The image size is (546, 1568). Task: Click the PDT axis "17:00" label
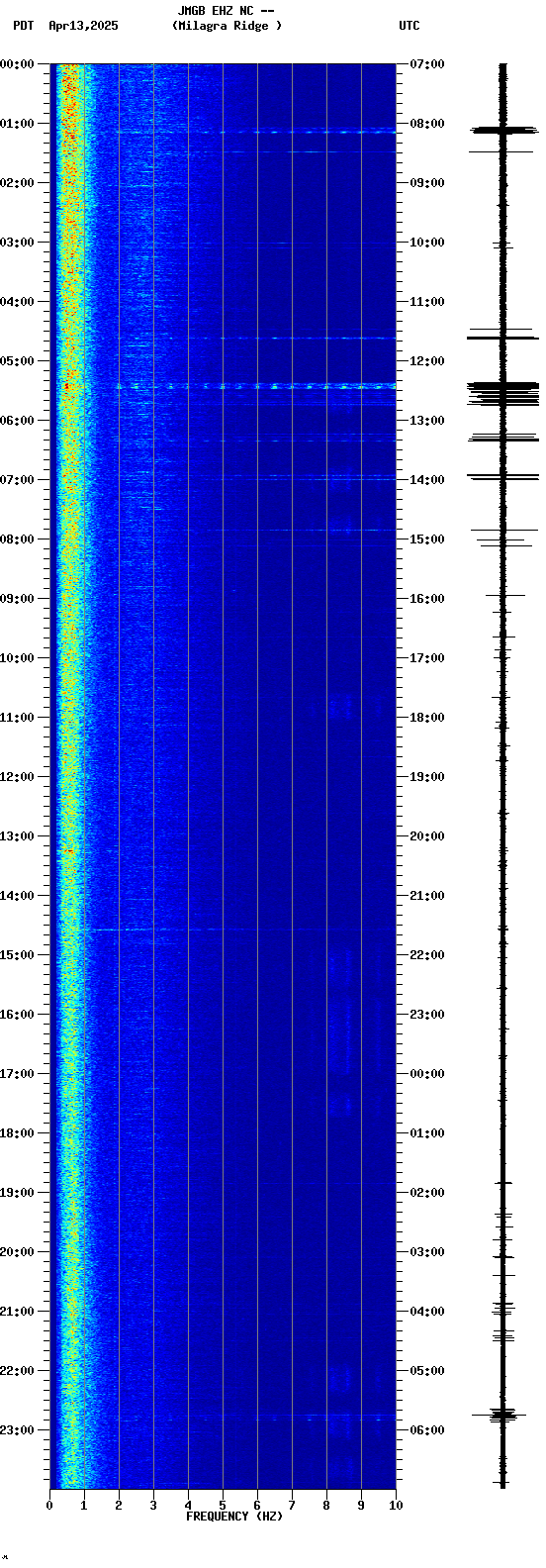tap(17, 1074)
